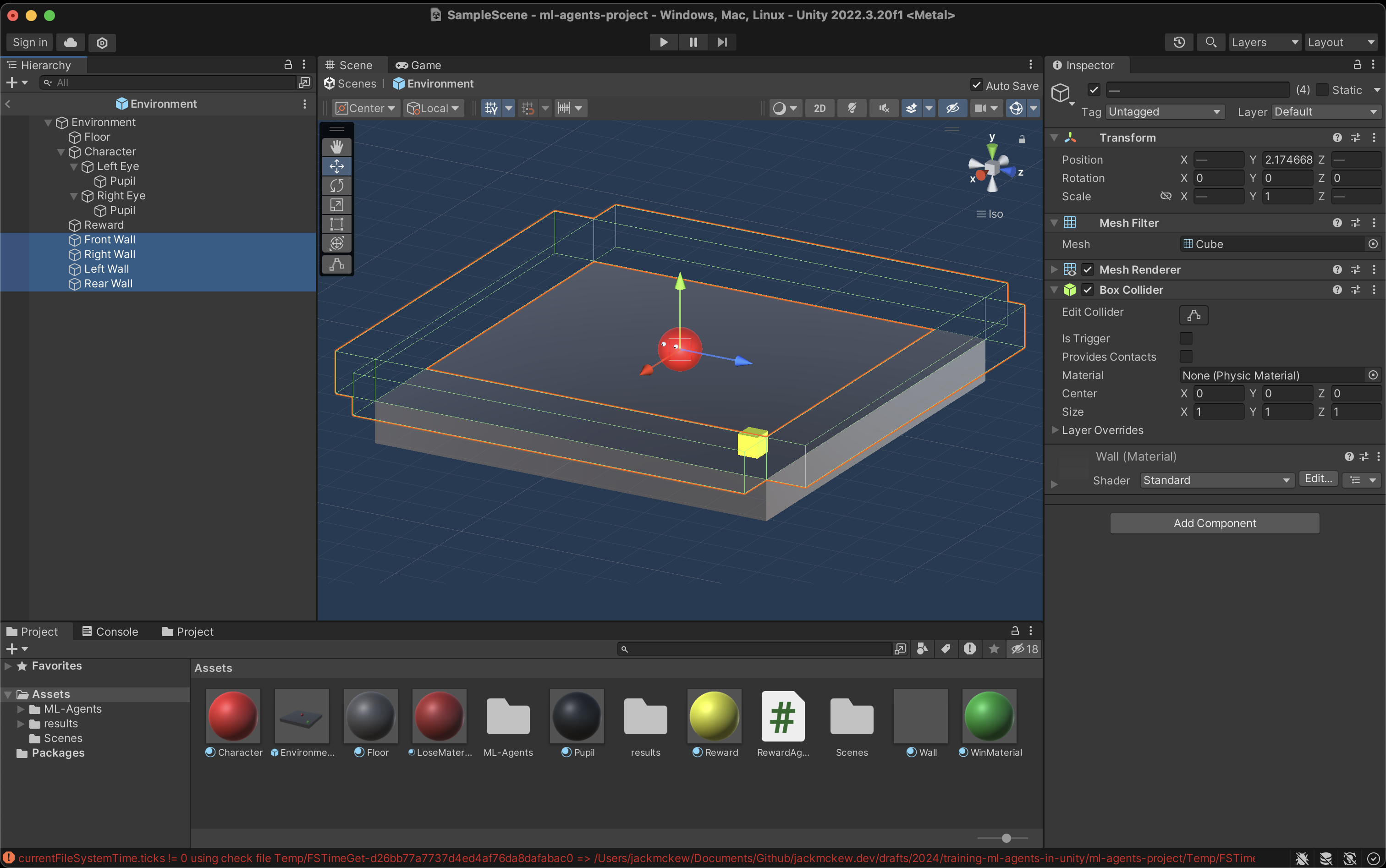The image size is (1386, 868).
Task: Select the Scale tool
Action: pyautogui.click(x=336, y=205)
